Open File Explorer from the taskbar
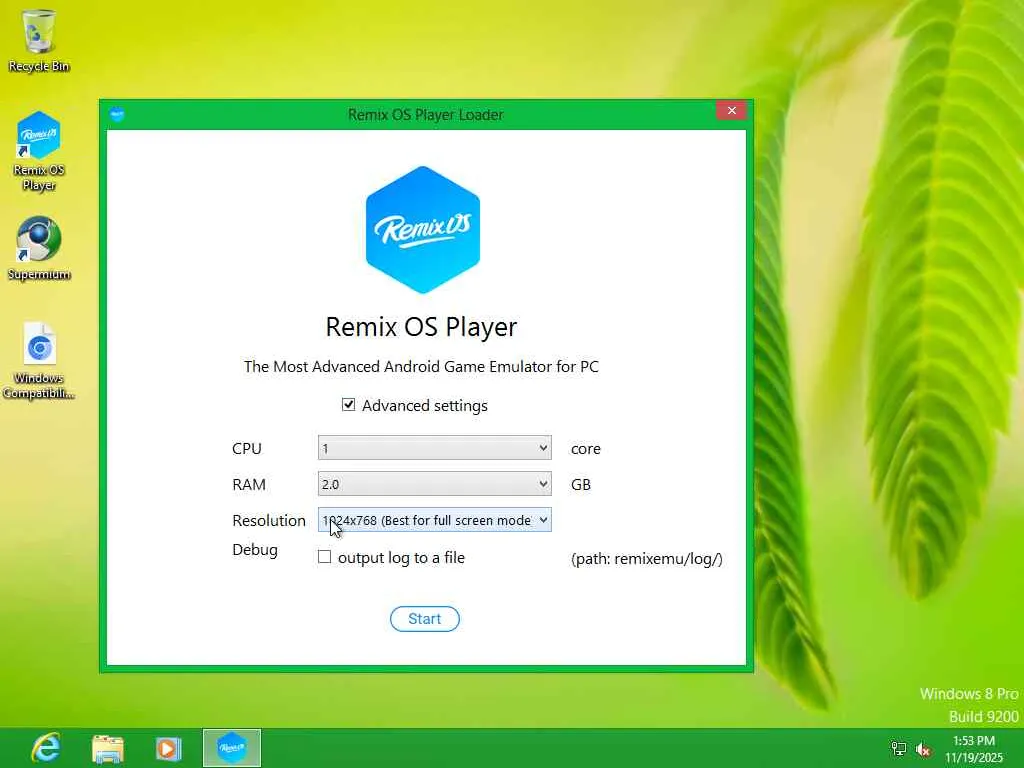 [108, 748]
